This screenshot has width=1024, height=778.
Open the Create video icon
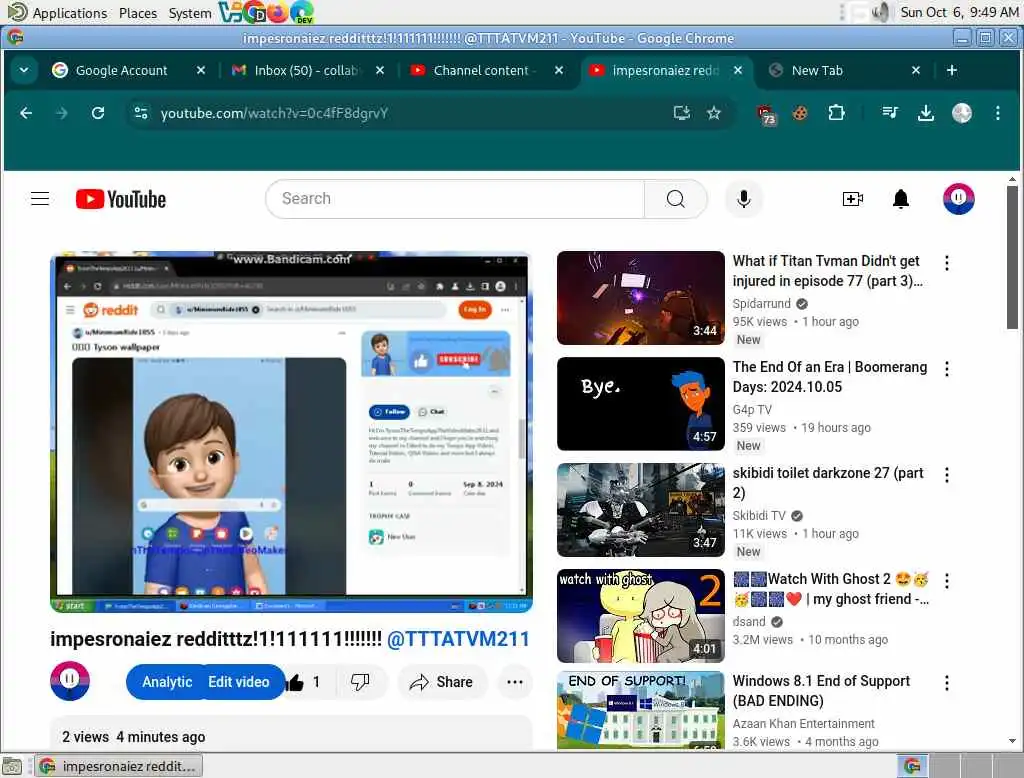[853, 199]
